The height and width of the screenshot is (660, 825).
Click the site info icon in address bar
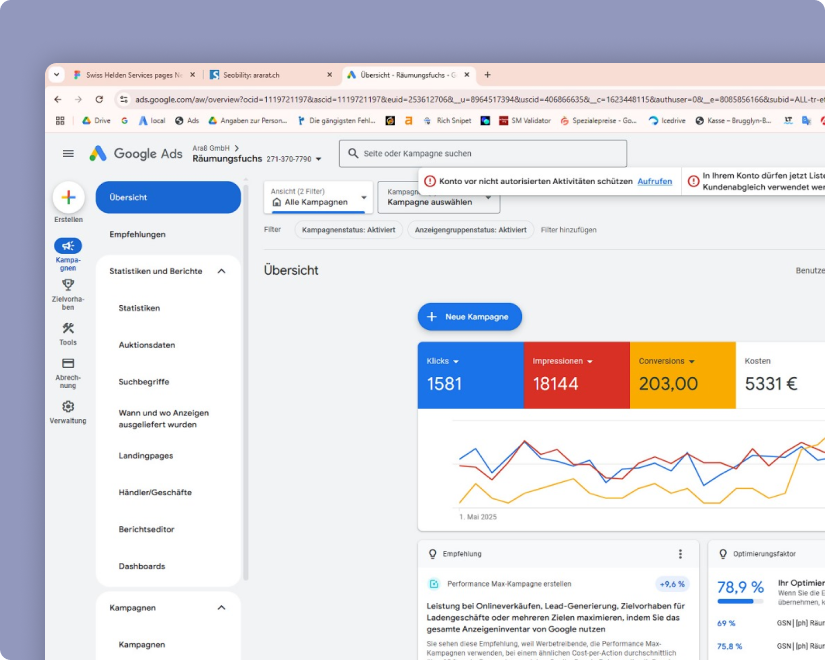click(x=123, y=99)
